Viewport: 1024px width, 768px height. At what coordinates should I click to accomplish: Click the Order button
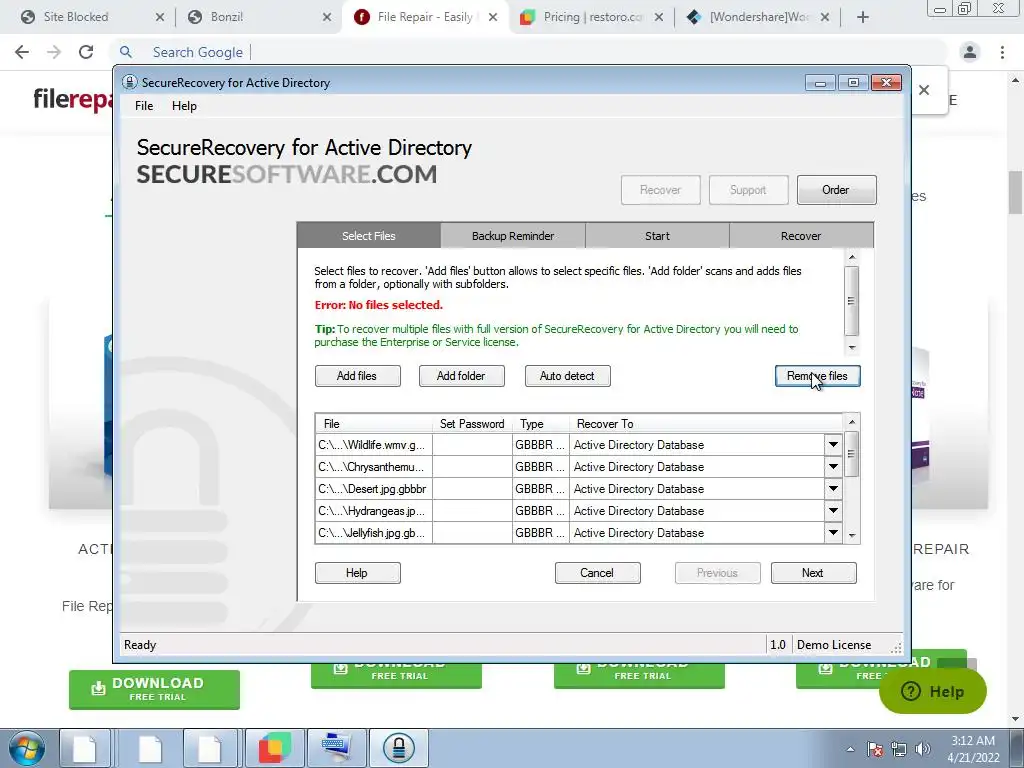click(x=836, y=190)
